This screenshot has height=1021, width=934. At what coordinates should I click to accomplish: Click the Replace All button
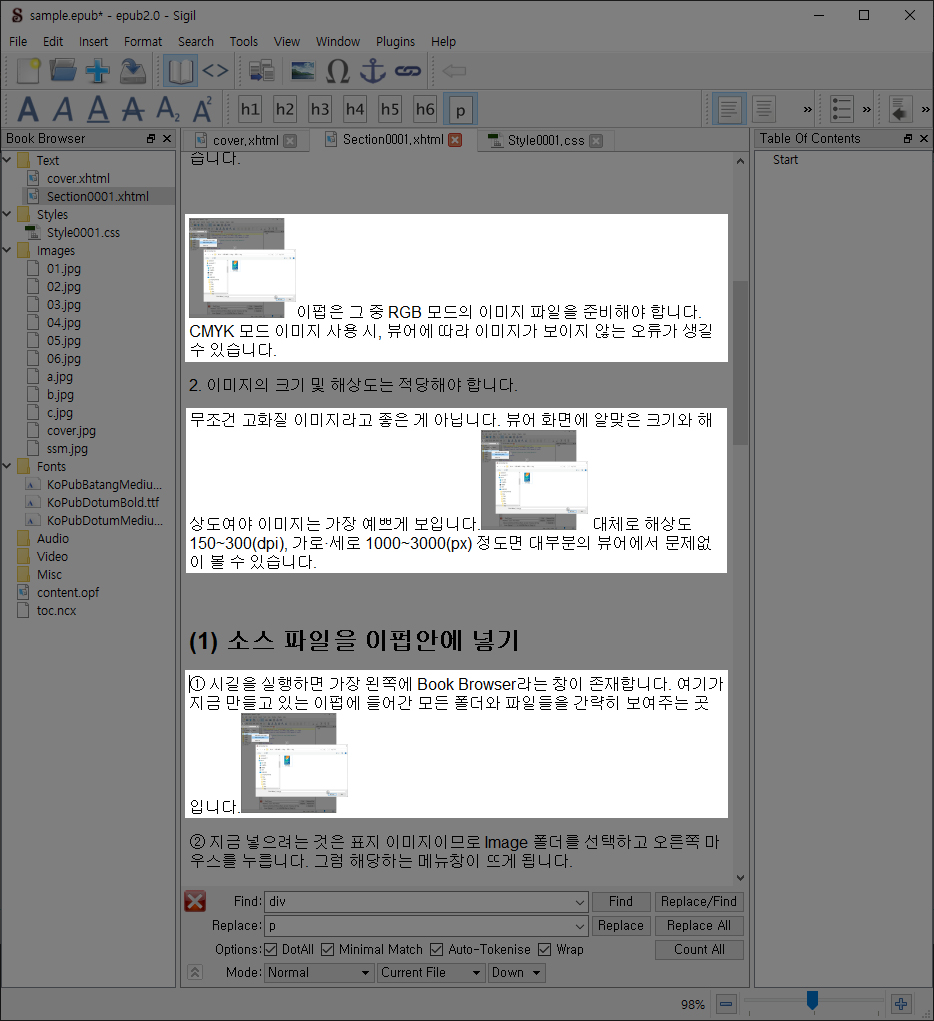pos(698,926)
